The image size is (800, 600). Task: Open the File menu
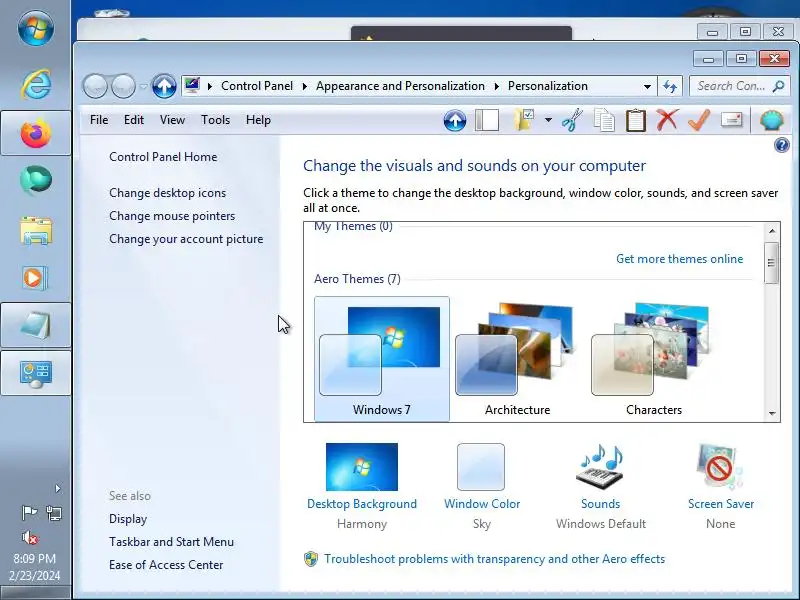pos(99,120)
